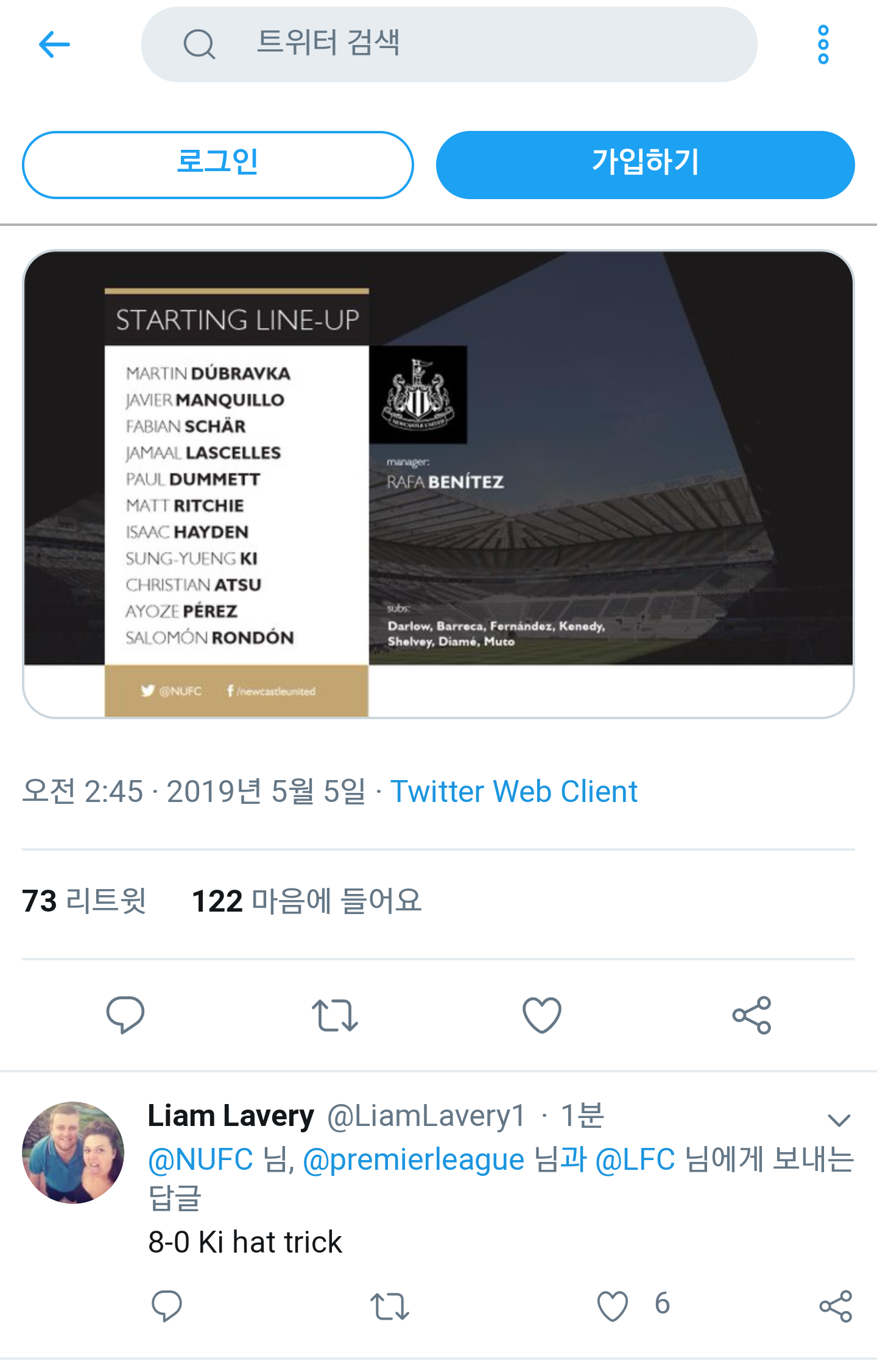Tap the 가입하기 sign-up button

pos(645,164)
